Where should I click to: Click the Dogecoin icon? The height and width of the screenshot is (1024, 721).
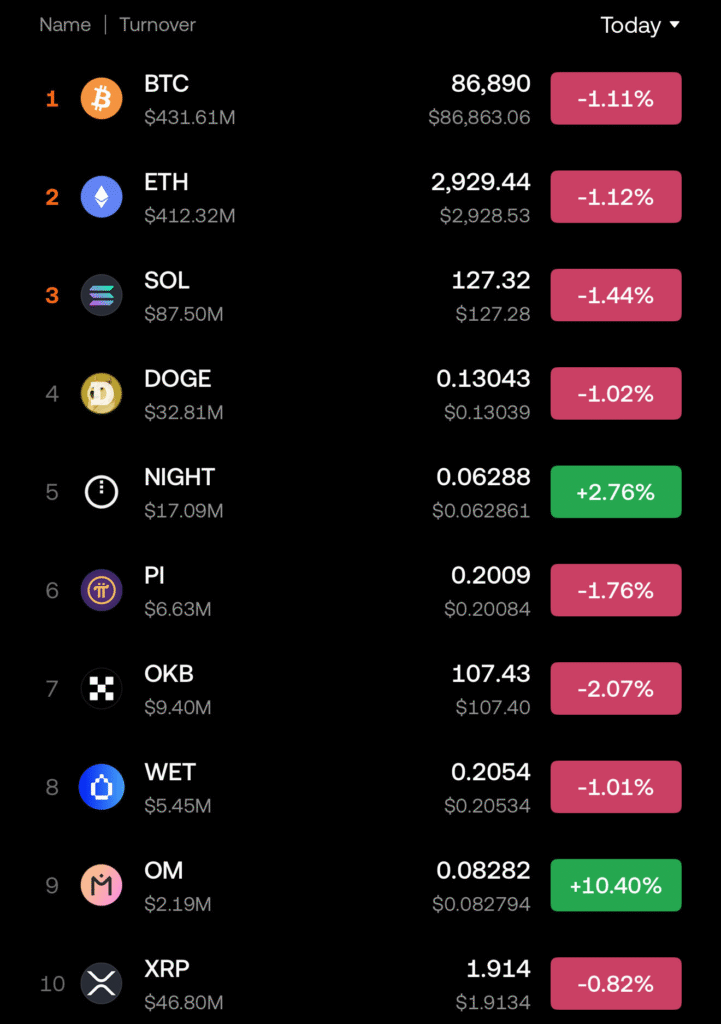(101, 393)
